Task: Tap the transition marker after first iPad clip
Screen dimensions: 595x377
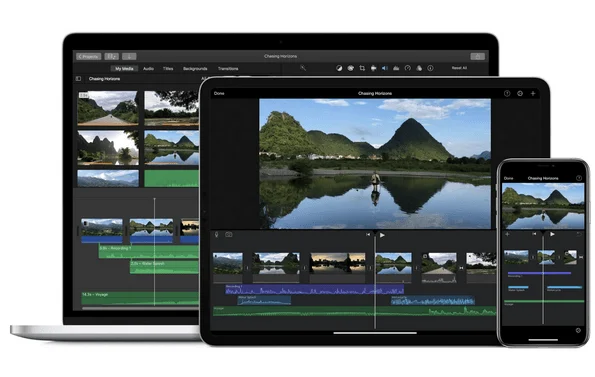Action: [x=247, y=268]
